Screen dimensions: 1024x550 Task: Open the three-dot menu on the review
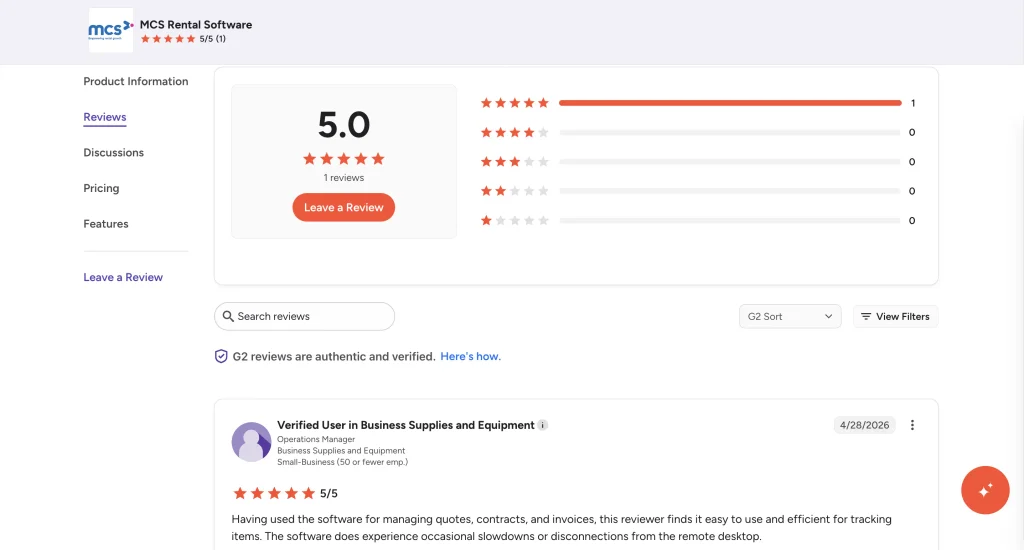pyautogui.click(x=912, y=425)
